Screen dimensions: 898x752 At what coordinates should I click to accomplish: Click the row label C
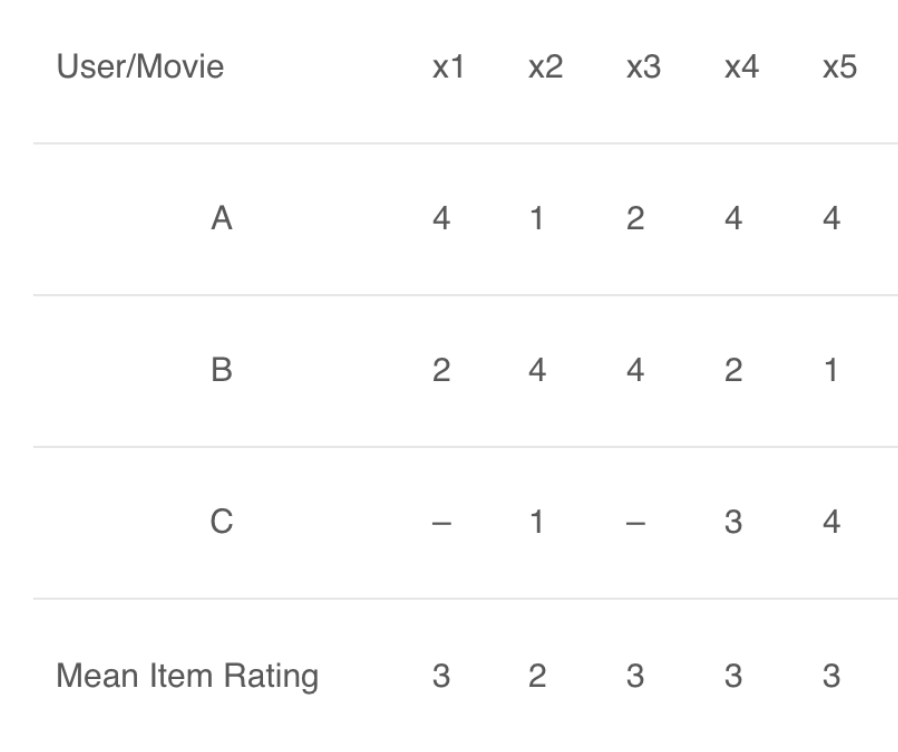pyautogui.click(x=223, y=523)
